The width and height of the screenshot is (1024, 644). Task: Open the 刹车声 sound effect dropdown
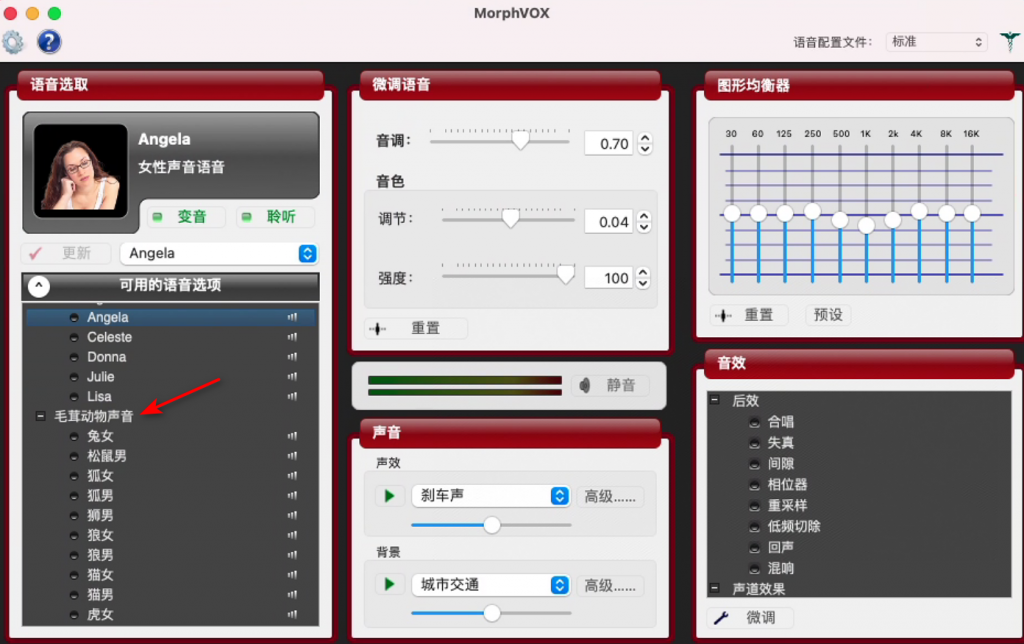click(x=490, y=496)
